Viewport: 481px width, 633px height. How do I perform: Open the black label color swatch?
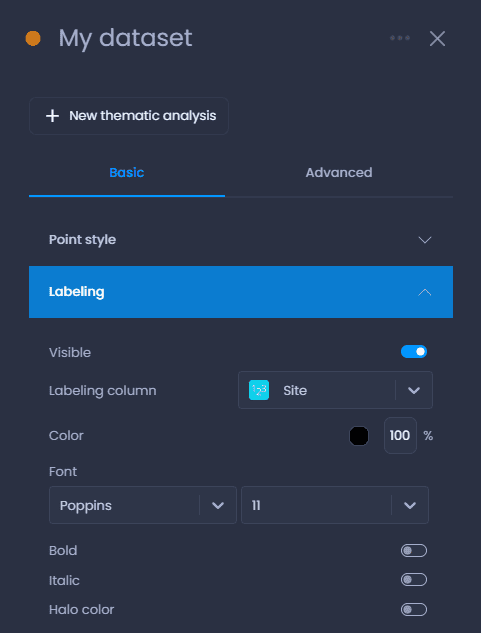coord(359,436)
